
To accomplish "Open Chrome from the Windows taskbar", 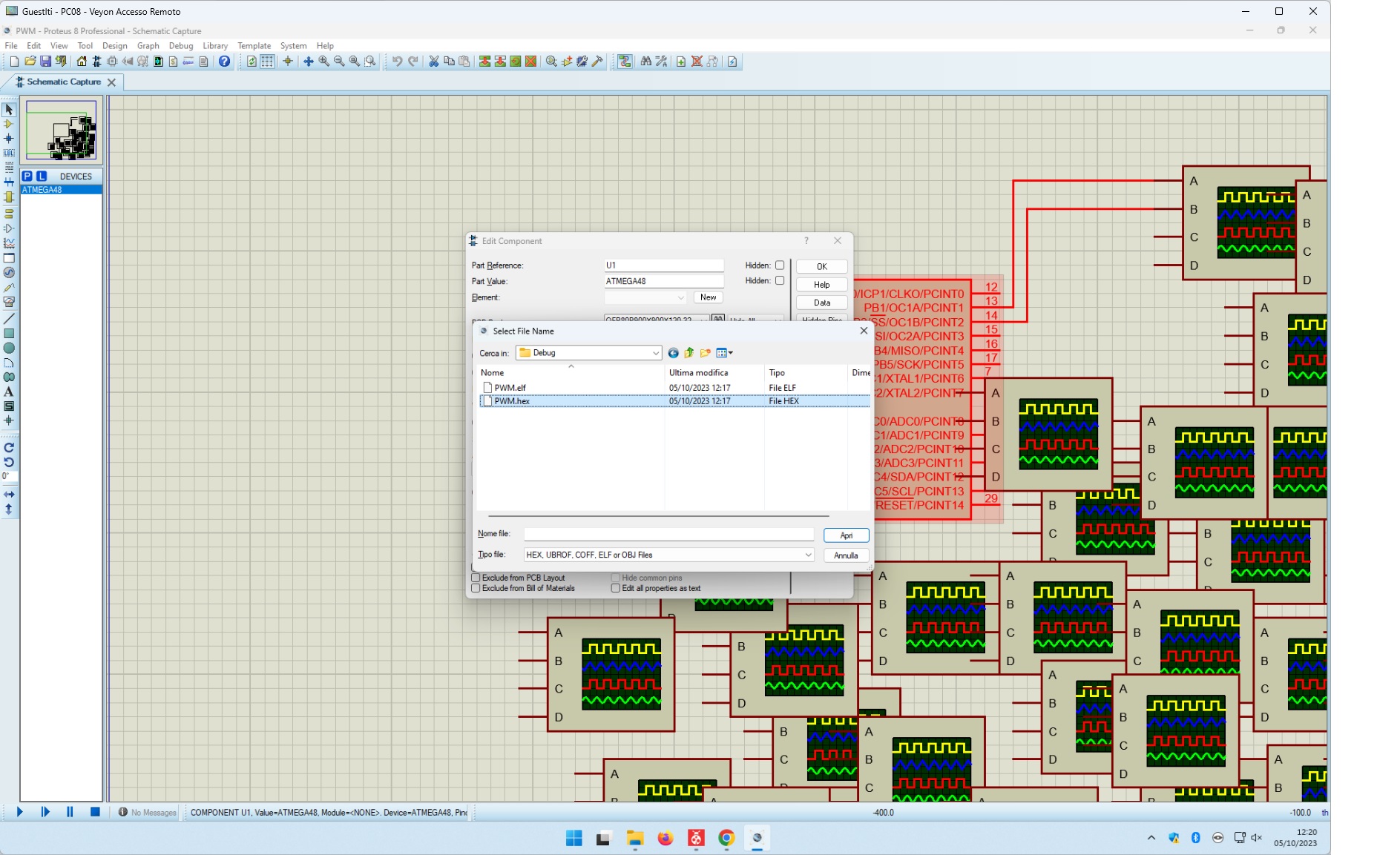I will [x=726, y=838].
